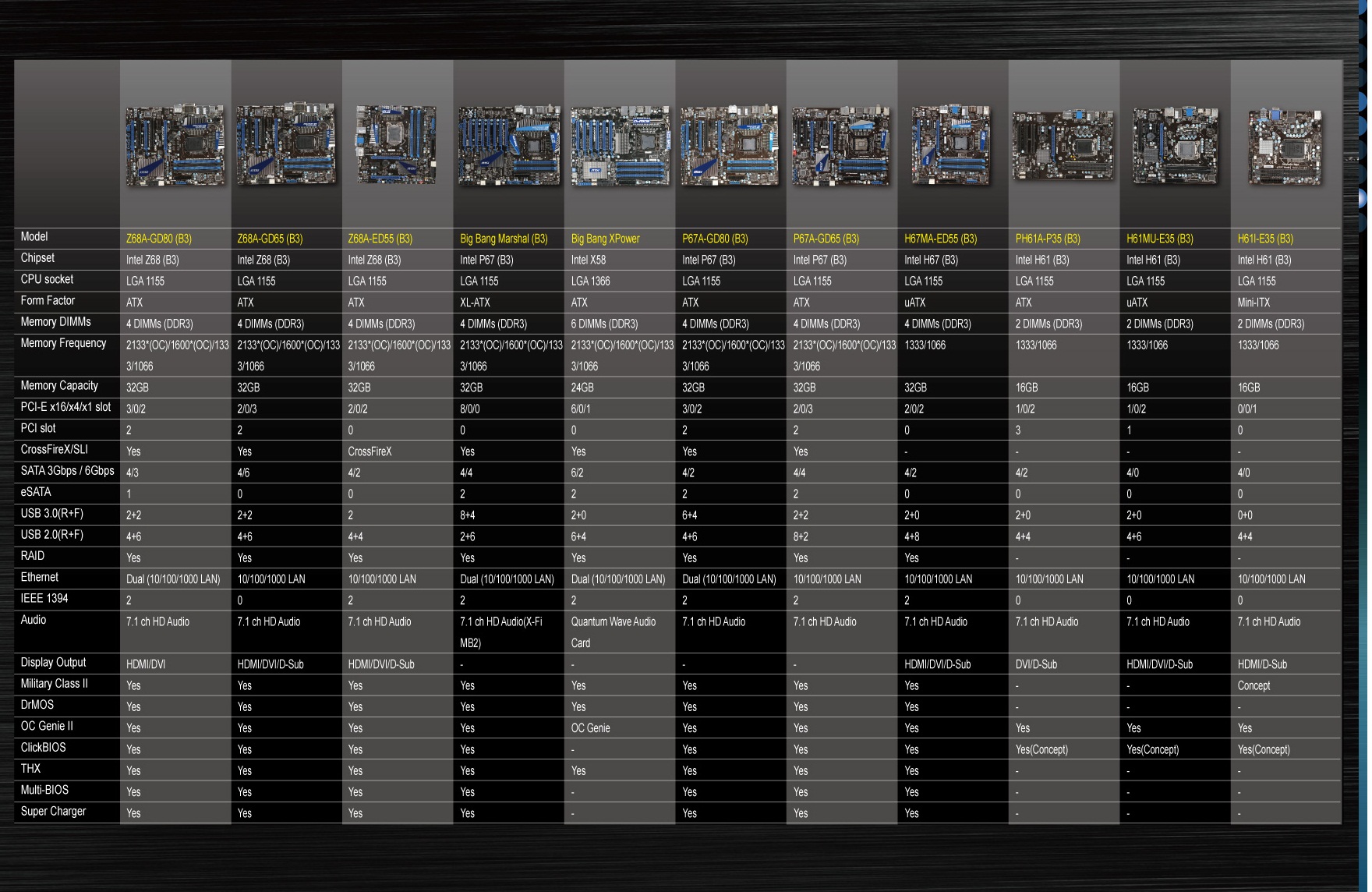The width and height of the screenshot is (1372, 892).
Task: Click the P67A-GD80 (B3) motherboard photo
Action: 730,146
